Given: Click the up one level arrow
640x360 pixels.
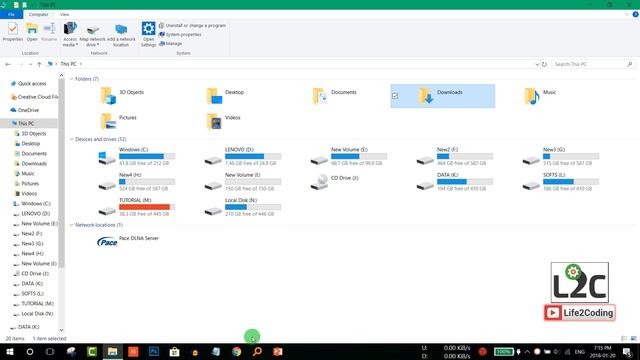Looking at the screenshot, I should tap(39, 64).
